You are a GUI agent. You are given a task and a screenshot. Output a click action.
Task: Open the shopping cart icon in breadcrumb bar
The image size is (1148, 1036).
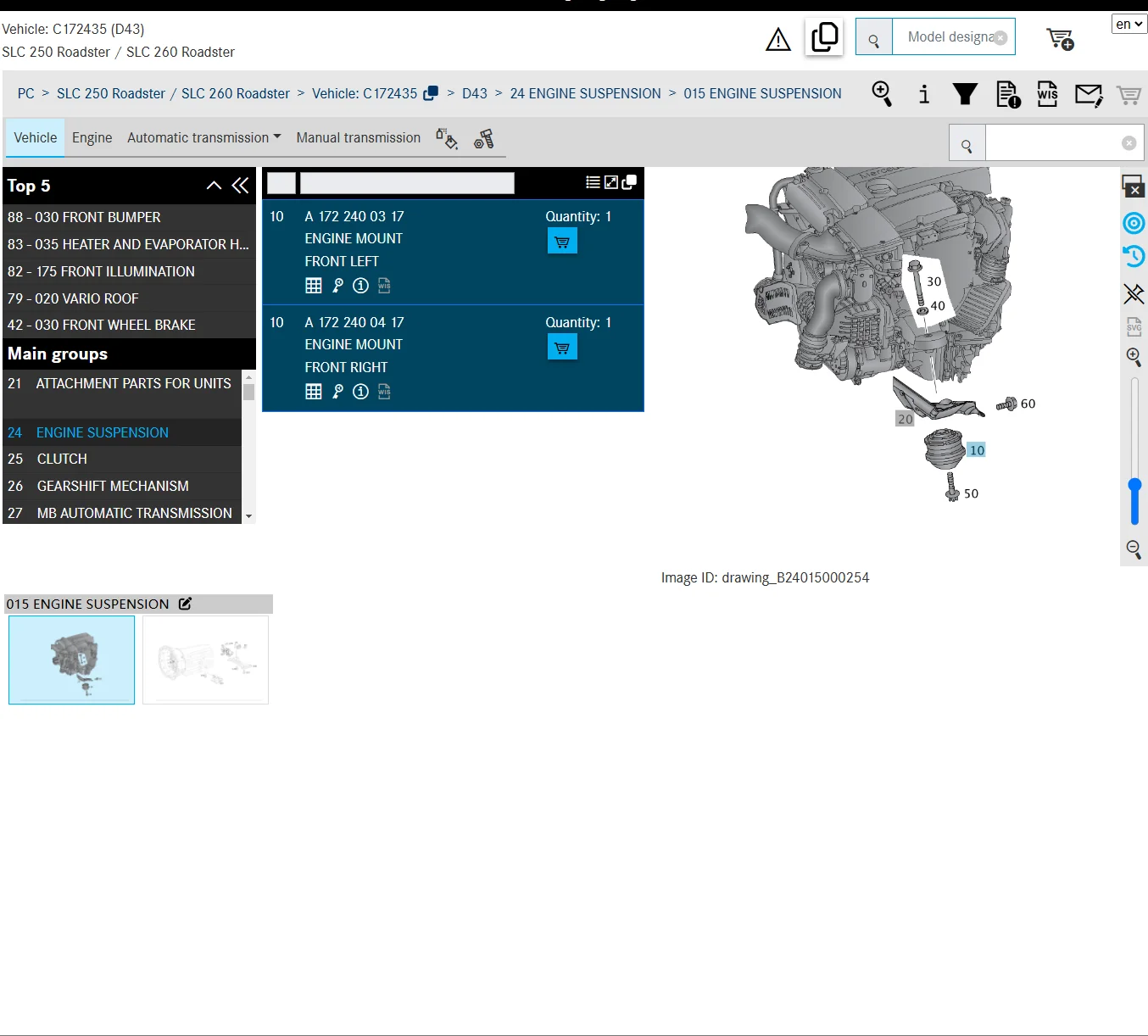coord(1128,95)
